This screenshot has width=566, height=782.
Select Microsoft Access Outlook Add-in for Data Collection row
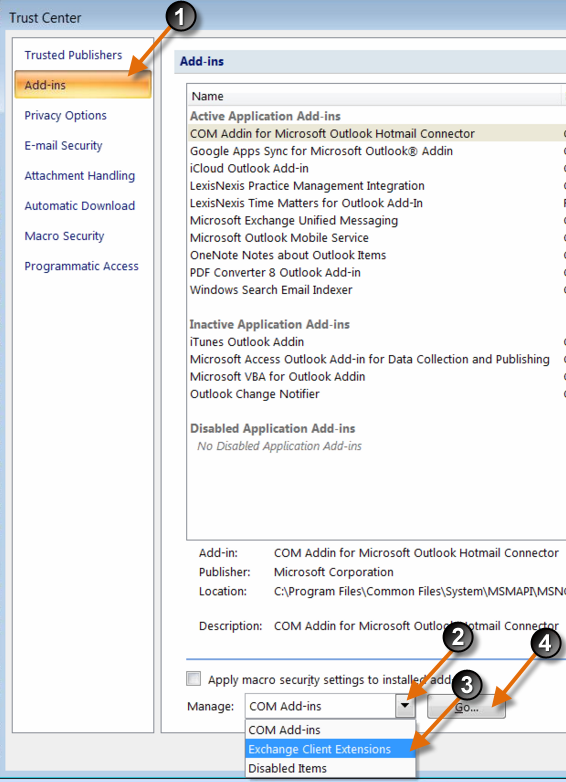377,360
